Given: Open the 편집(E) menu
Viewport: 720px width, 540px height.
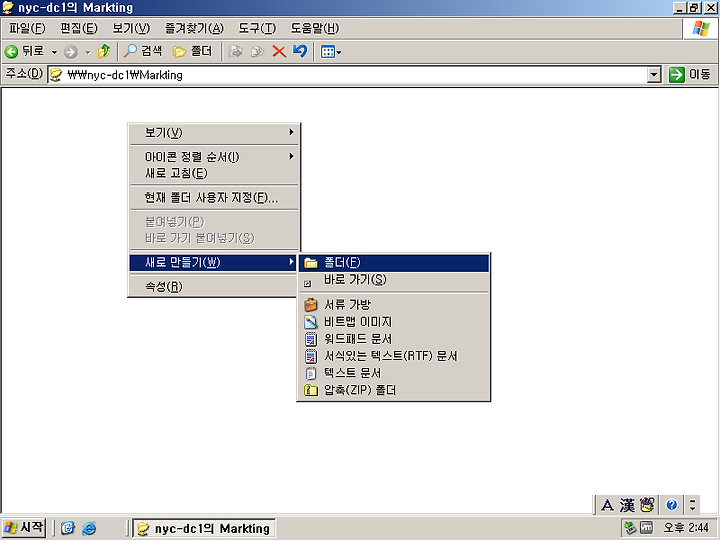Looking at the screenshot, I should coord(79,28).
